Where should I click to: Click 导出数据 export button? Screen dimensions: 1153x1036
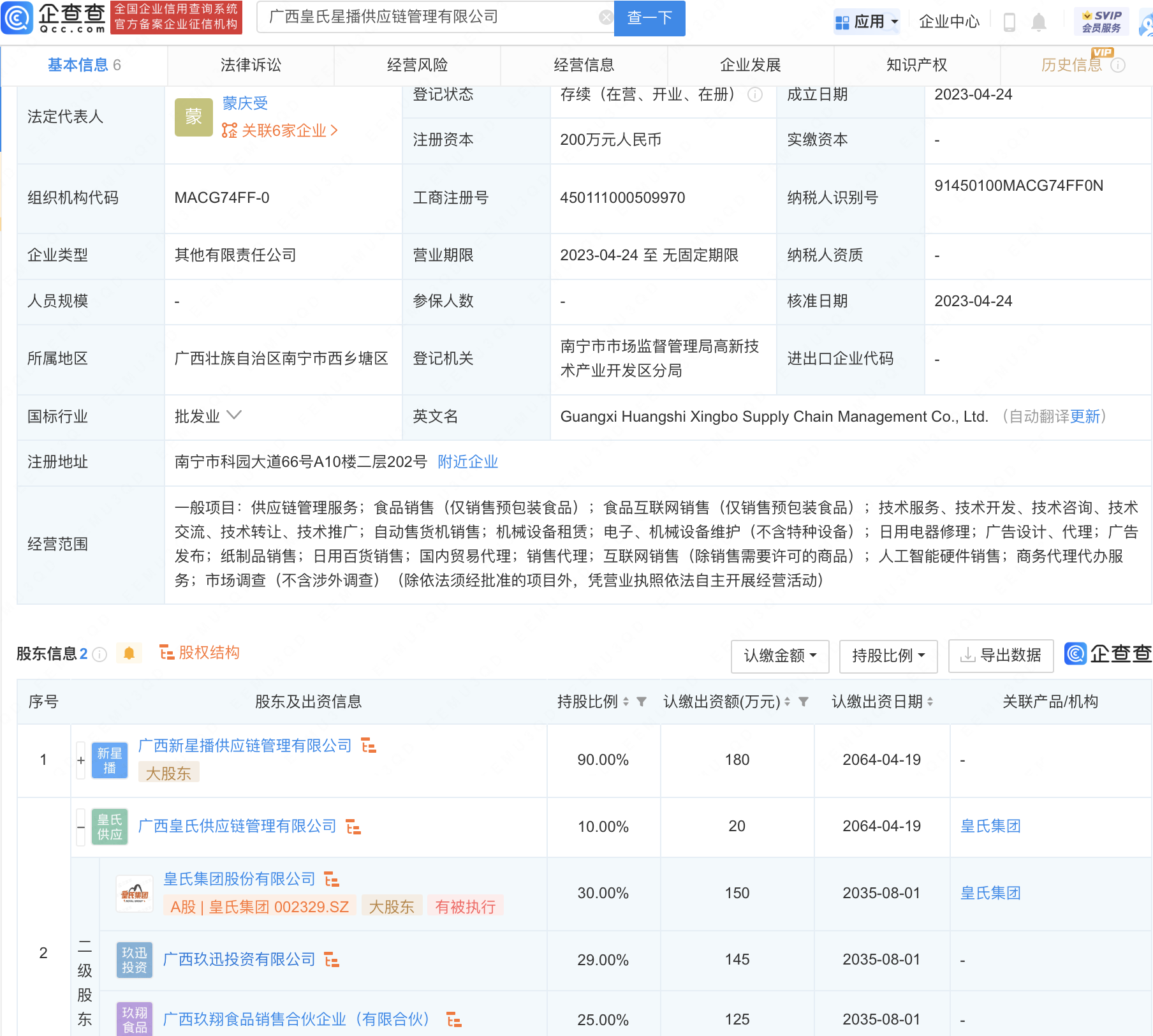coord(1001,656)
